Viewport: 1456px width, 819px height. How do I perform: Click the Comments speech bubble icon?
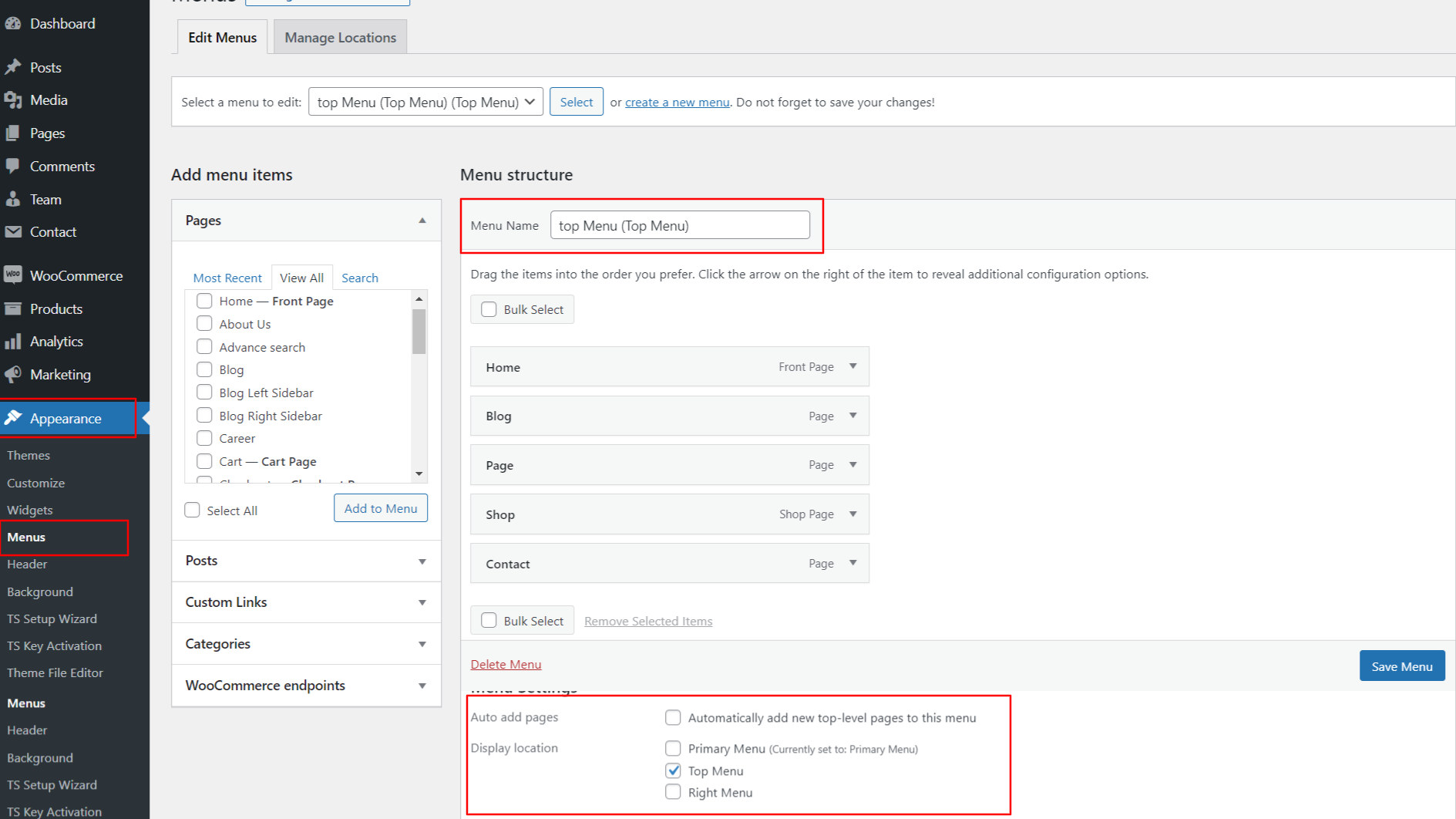13,166
